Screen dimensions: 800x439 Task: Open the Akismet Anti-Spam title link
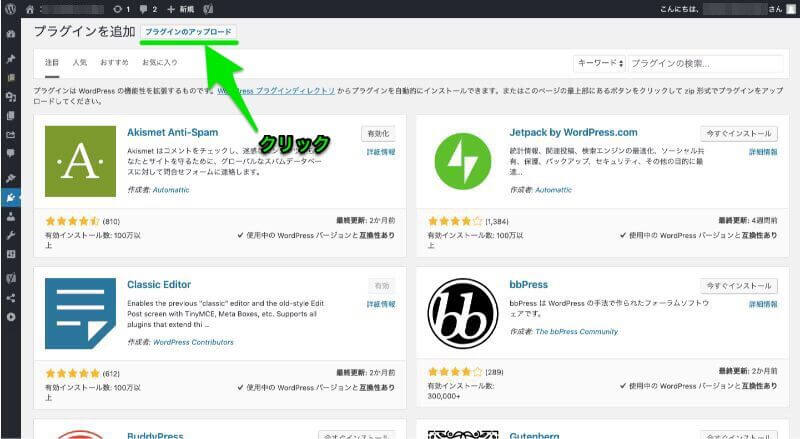pyautogui.click(x=172, y=132)
